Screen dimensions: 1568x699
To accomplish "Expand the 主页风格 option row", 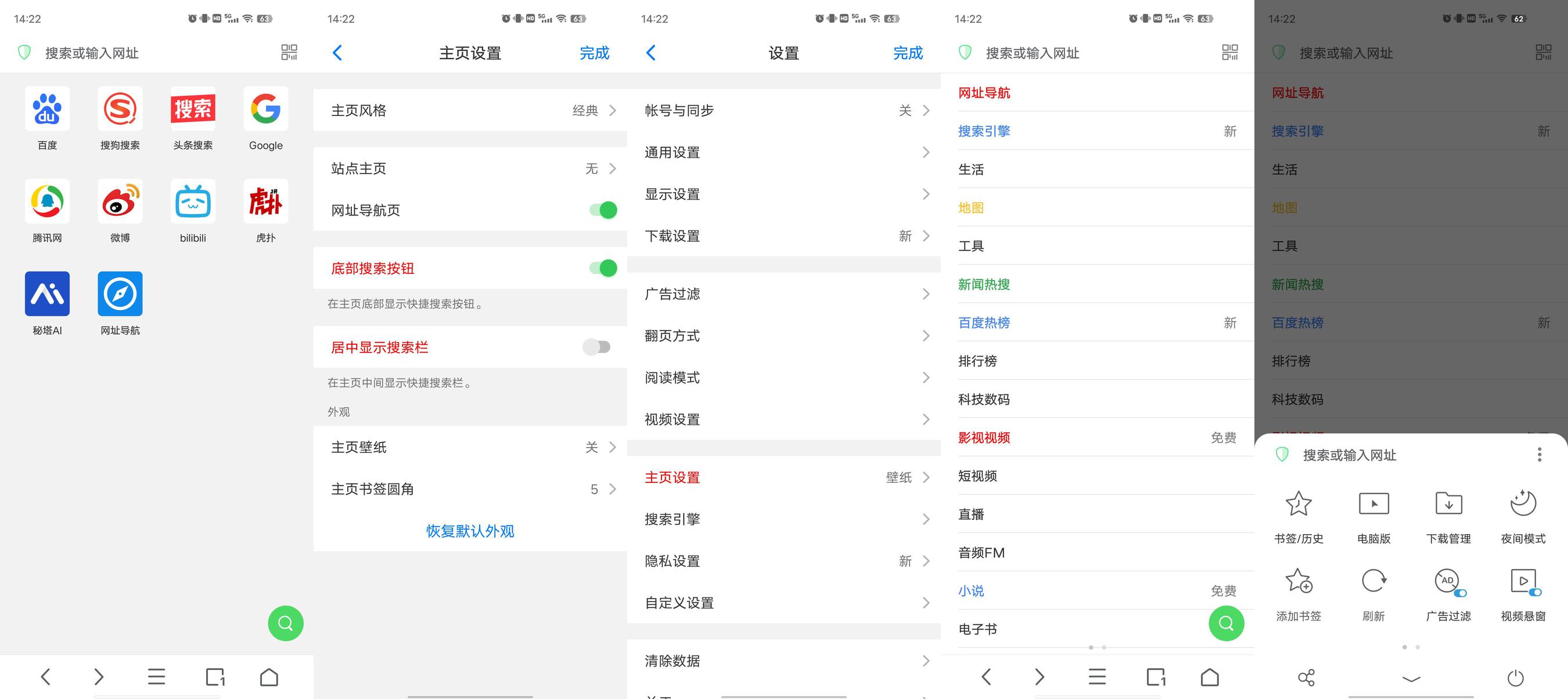I will (470, 110).
